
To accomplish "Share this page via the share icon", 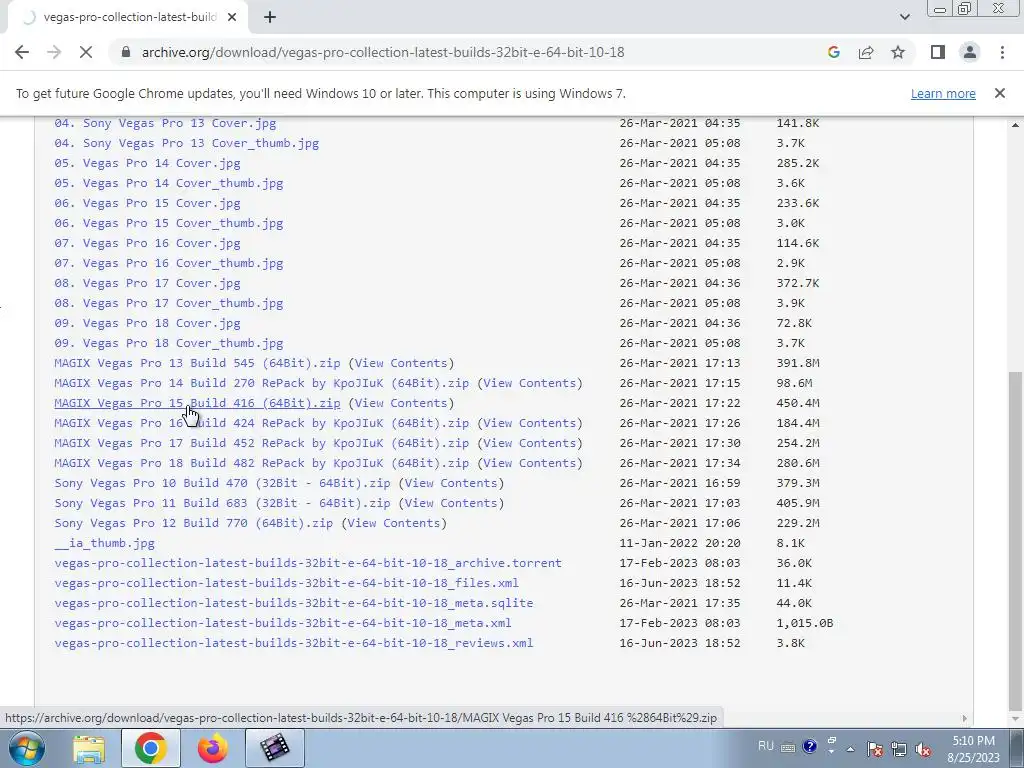I will point(866,52).
